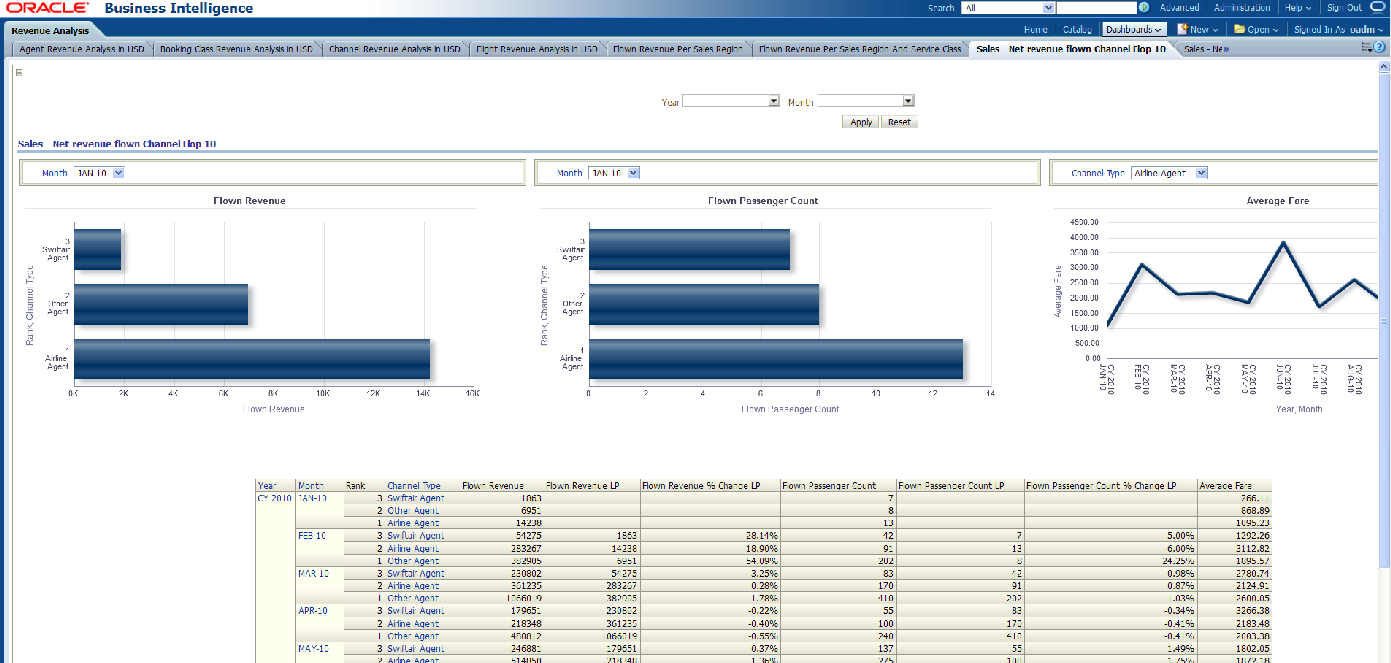Expand the Year prompt dropdown

[774, 101]
